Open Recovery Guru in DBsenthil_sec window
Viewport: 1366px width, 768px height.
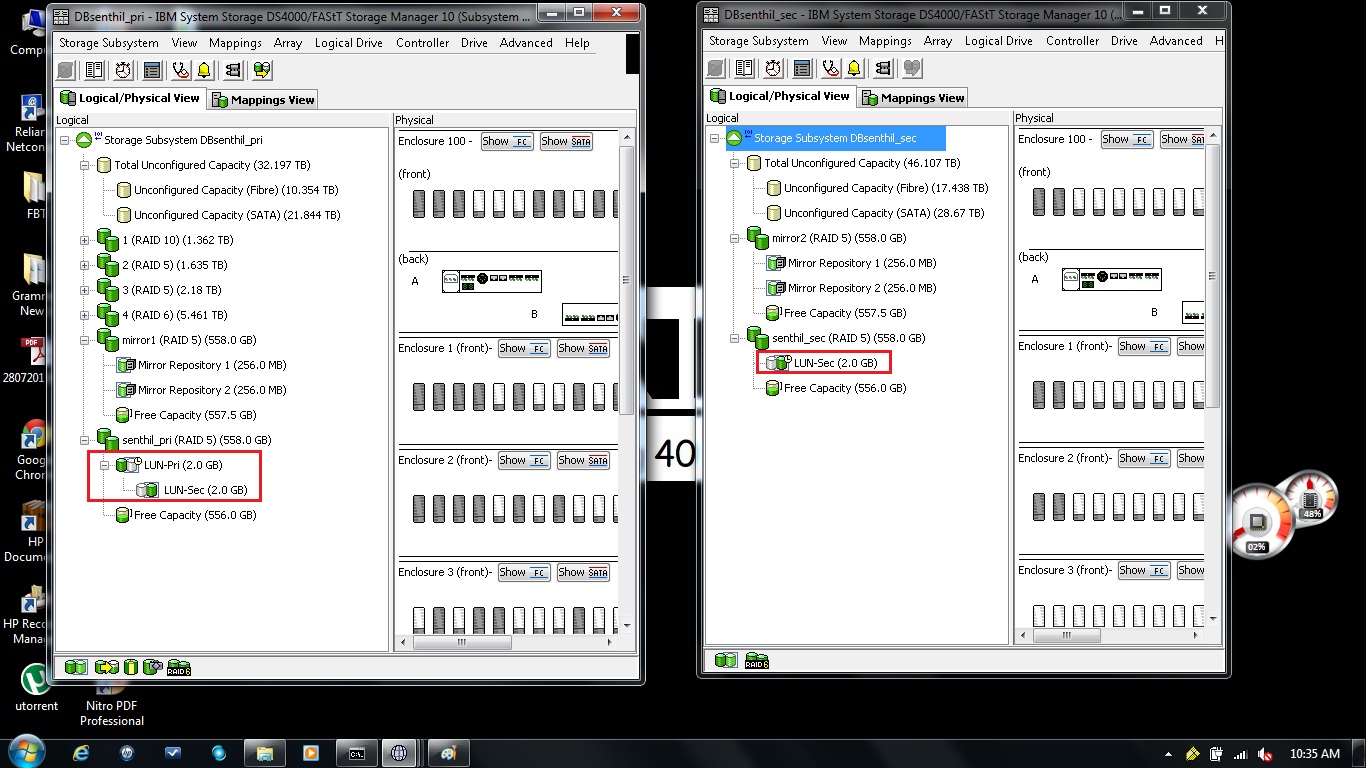830,68
